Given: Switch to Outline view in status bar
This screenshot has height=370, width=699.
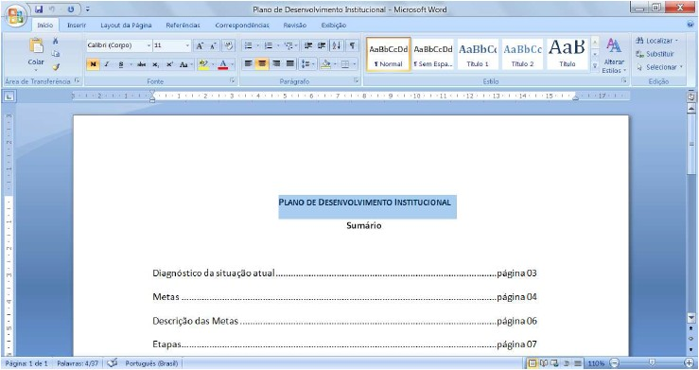Looking at the screenshot, I should pyautogui.click(x=566, y=363).
